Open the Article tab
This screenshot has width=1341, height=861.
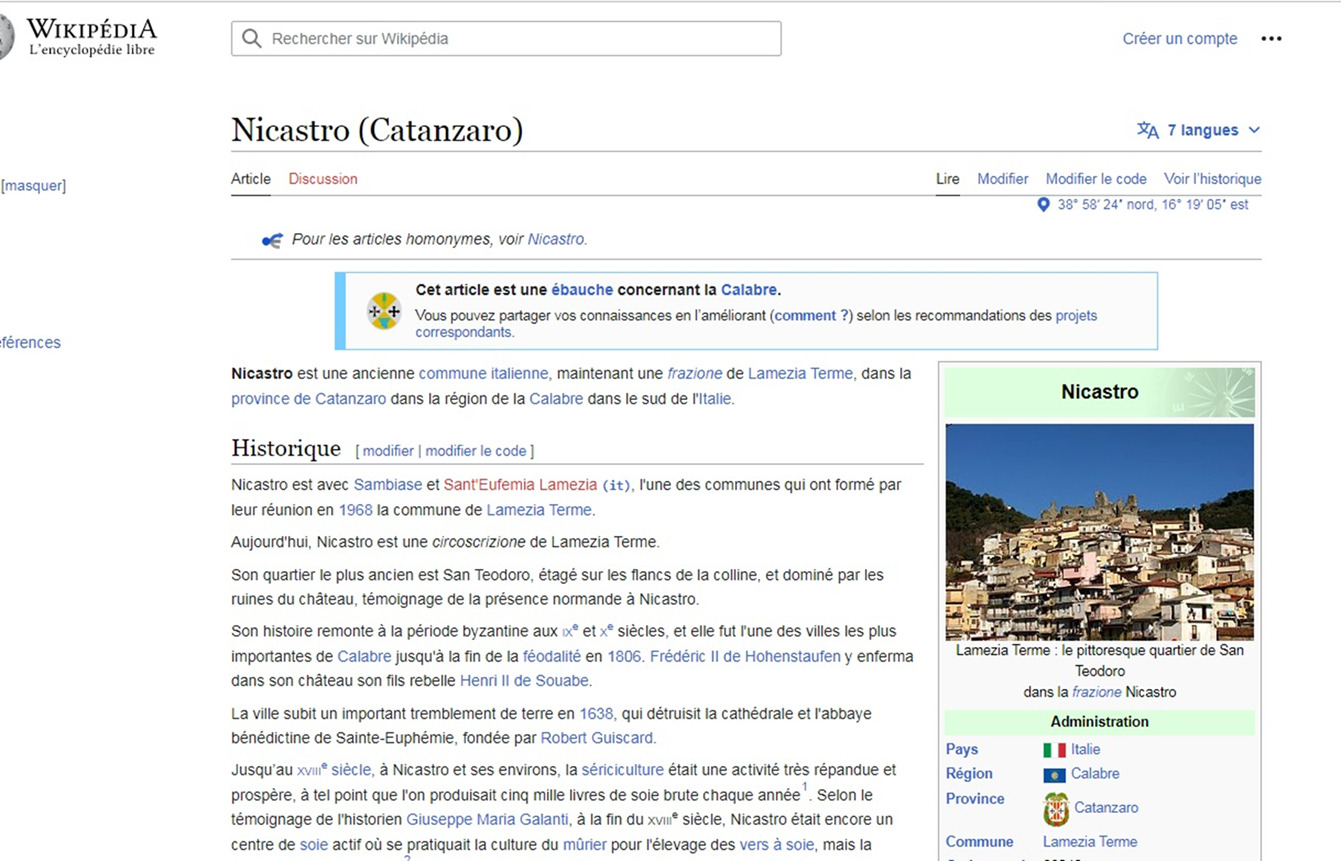(x=251, y=179)
